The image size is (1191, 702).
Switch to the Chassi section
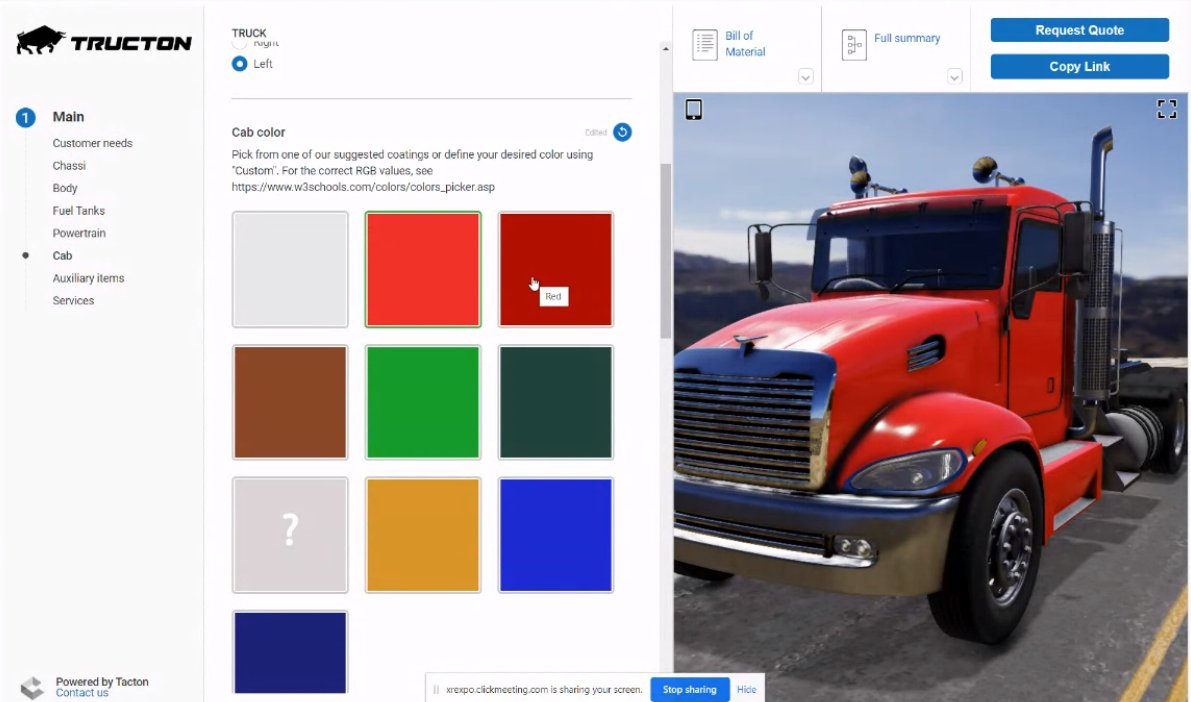[68, 165]
